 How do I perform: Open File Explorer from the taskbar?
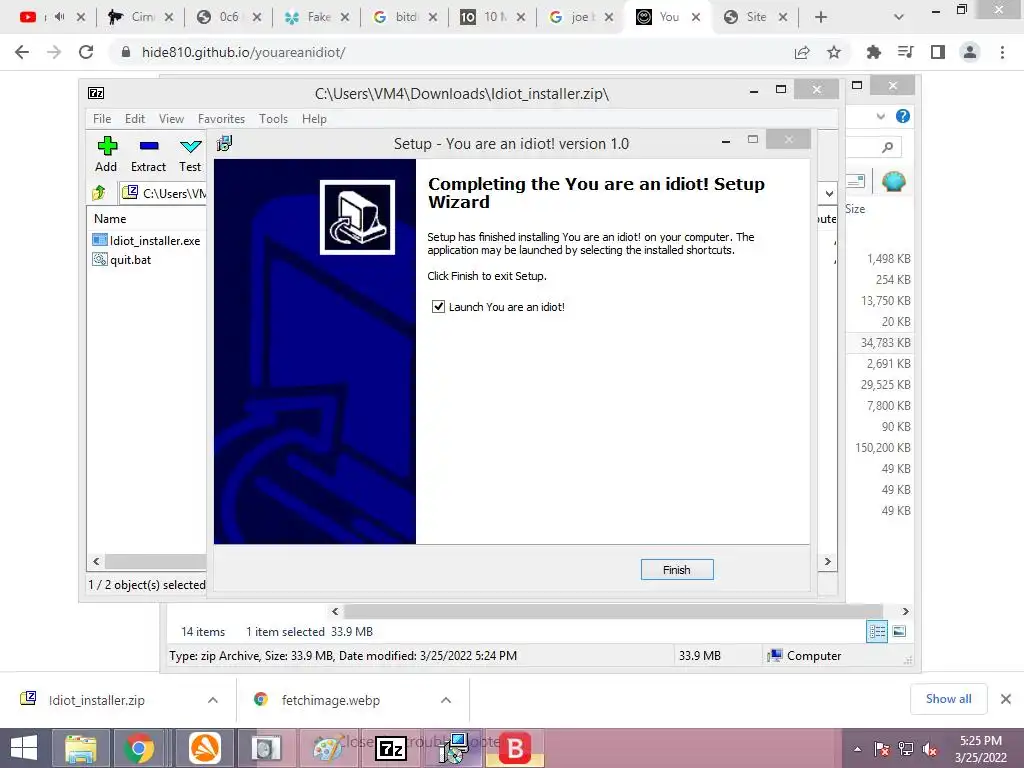coord(80,748)
